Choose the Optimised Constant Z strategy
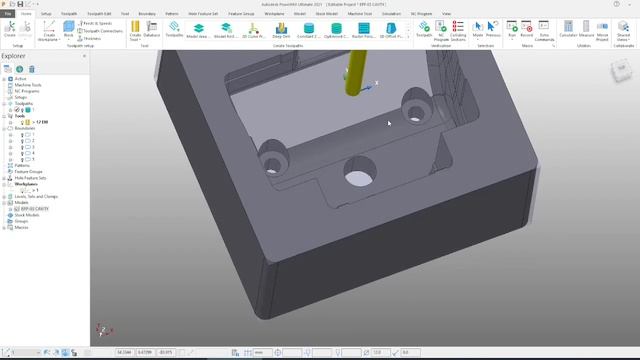The height and width of the screenshot is (360, 640). [x=336, y=31]
